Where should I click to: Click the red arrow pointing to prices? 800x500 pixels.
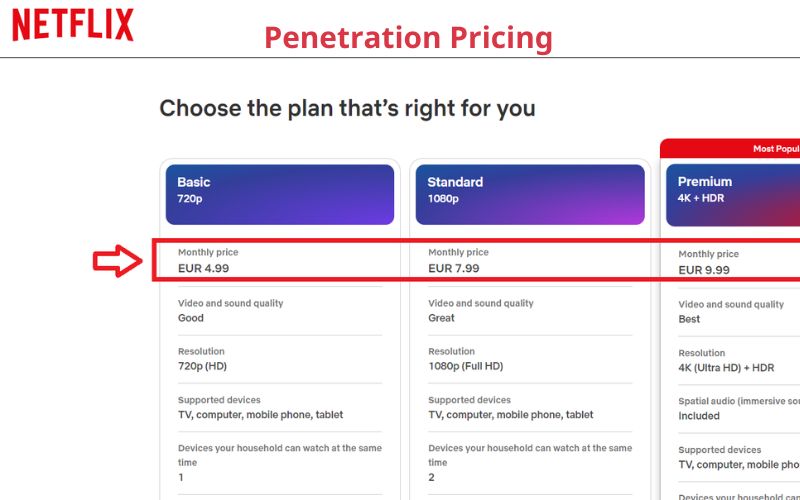tap(117, 261)
